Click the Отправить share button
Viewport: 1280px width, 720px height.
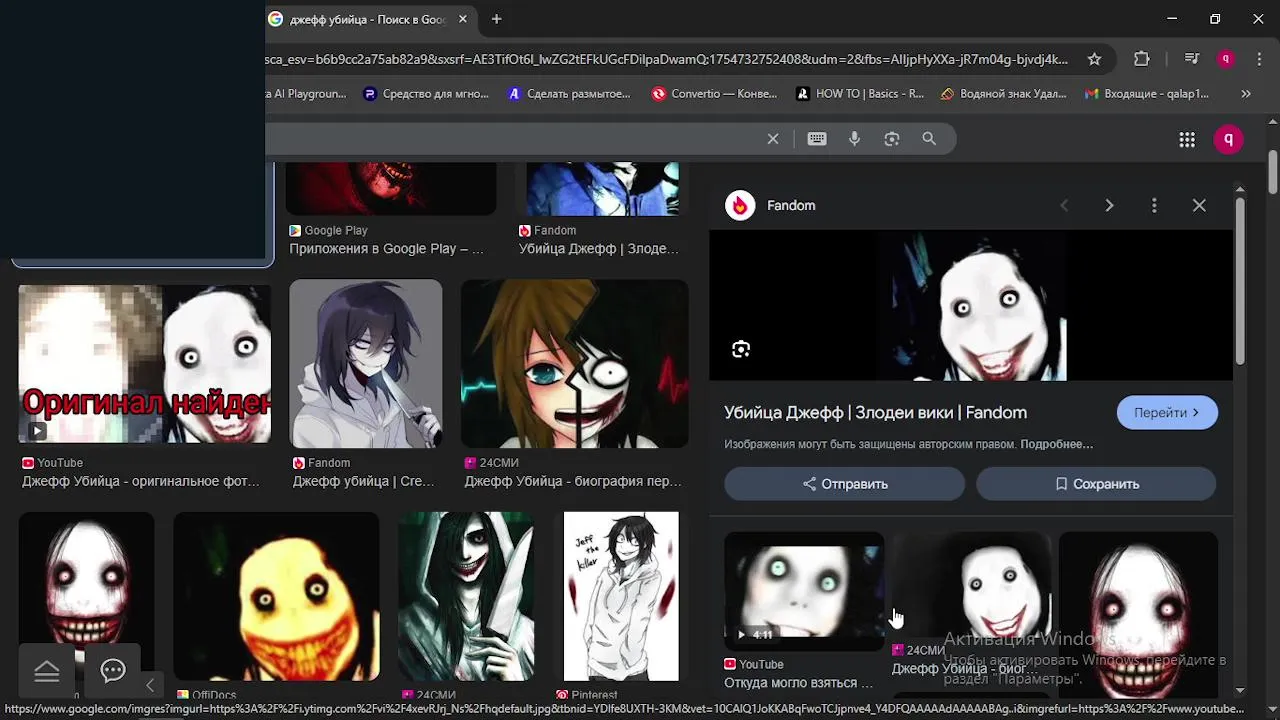pyautogui.click(x=845, y=484)
